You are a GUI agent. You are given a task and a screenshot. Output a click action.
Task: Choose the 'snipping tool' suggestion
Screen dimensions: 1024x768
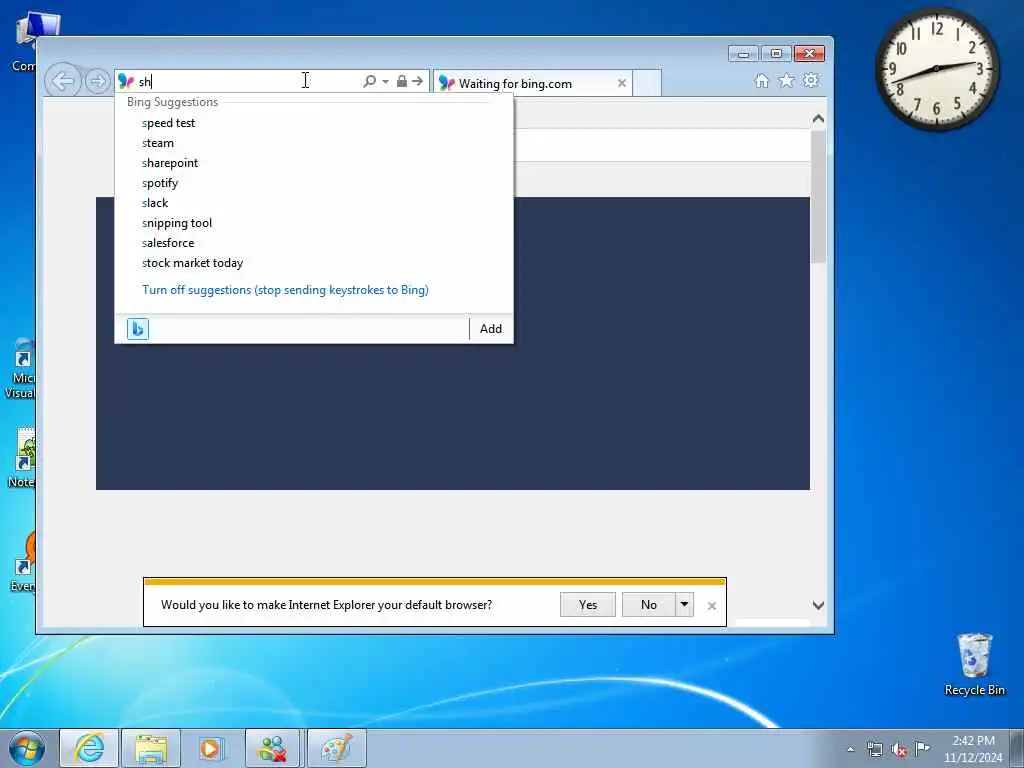click(x=313, y=223)
